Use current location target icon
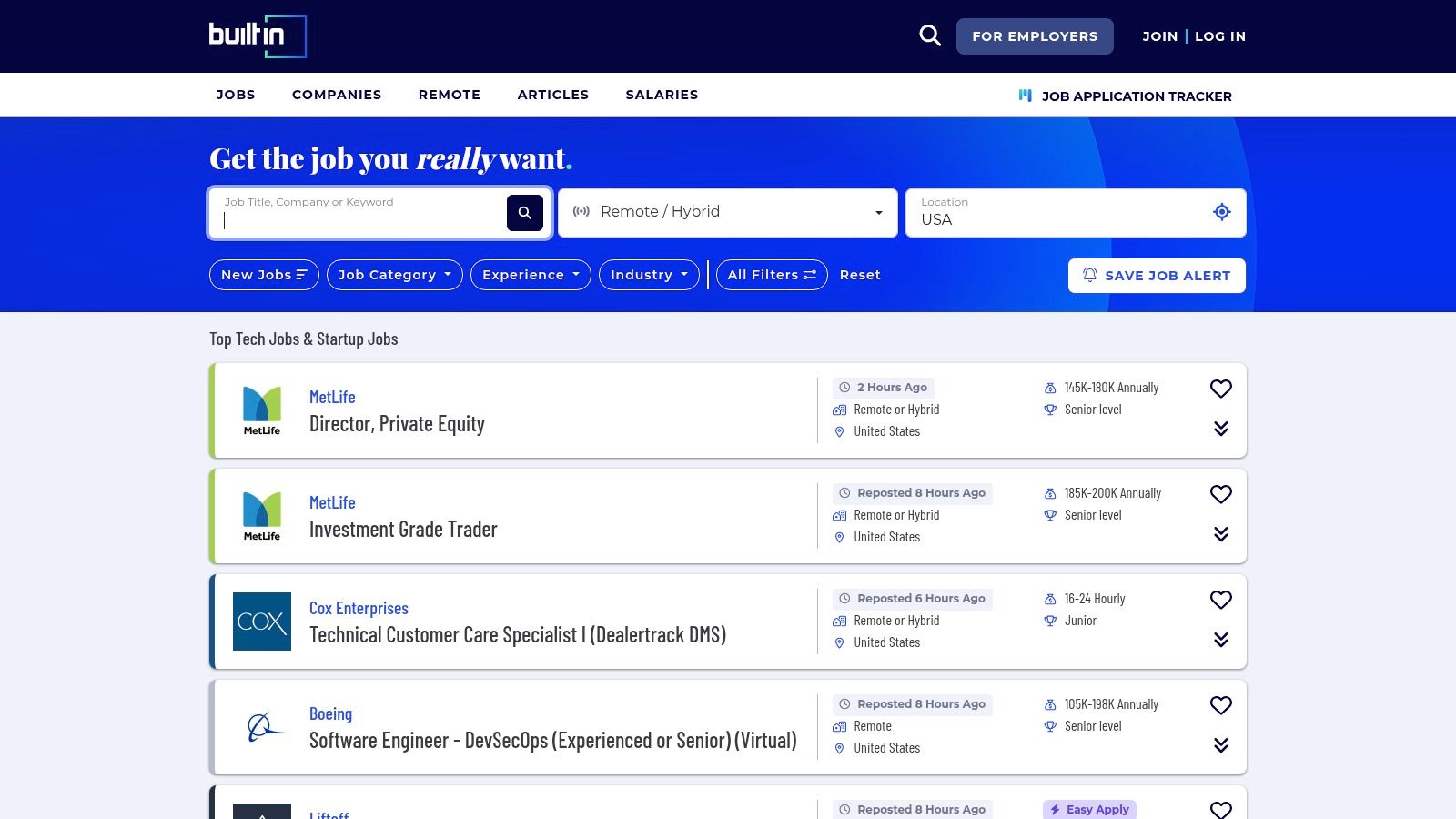 coord(1222,212)
